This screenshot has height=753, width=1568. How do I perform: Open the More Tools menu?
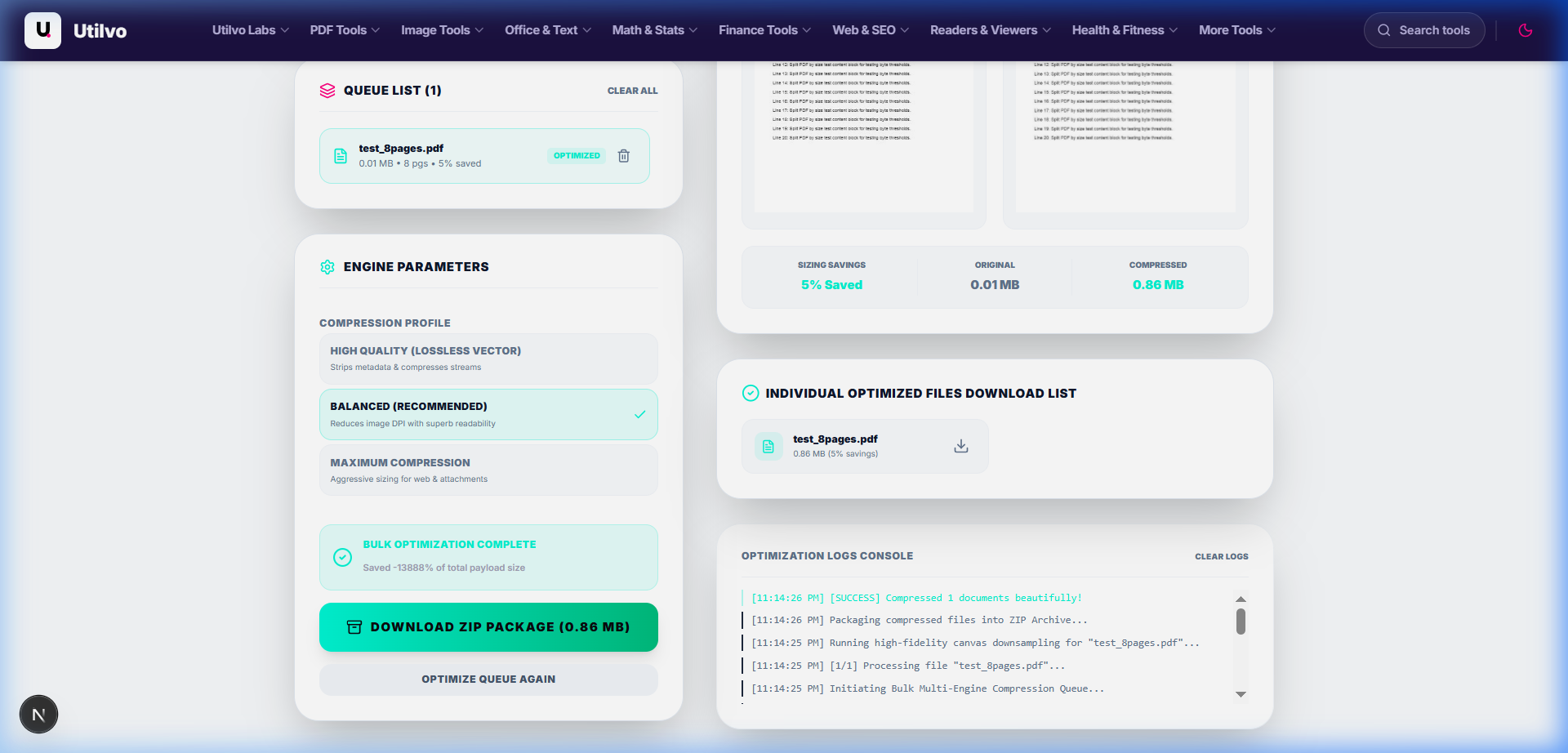[1237, 30]
